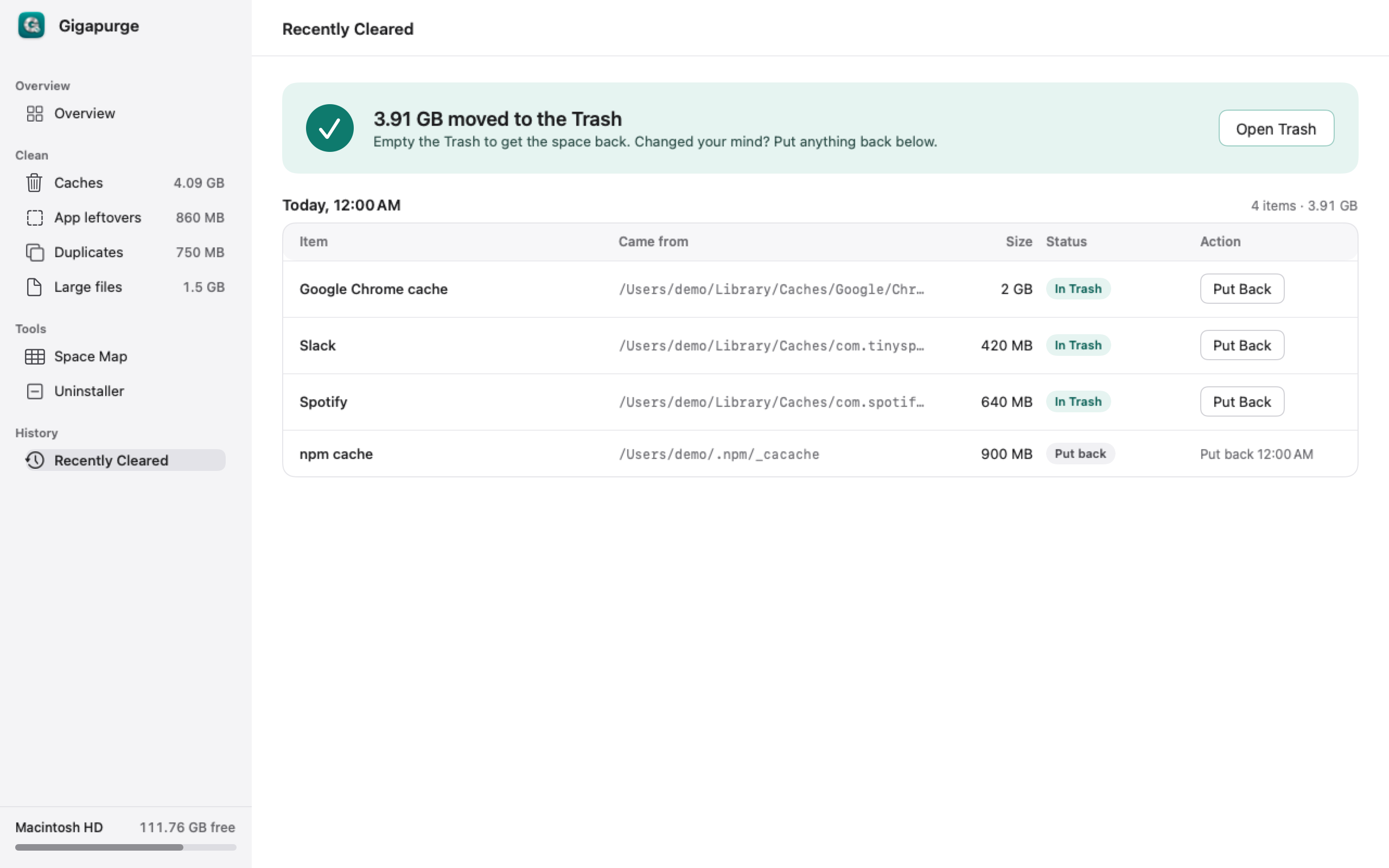Viewport: 1389px width, 868px height.
Task: Click the 4.09 GB Caches size value
Action: (199, 183)
